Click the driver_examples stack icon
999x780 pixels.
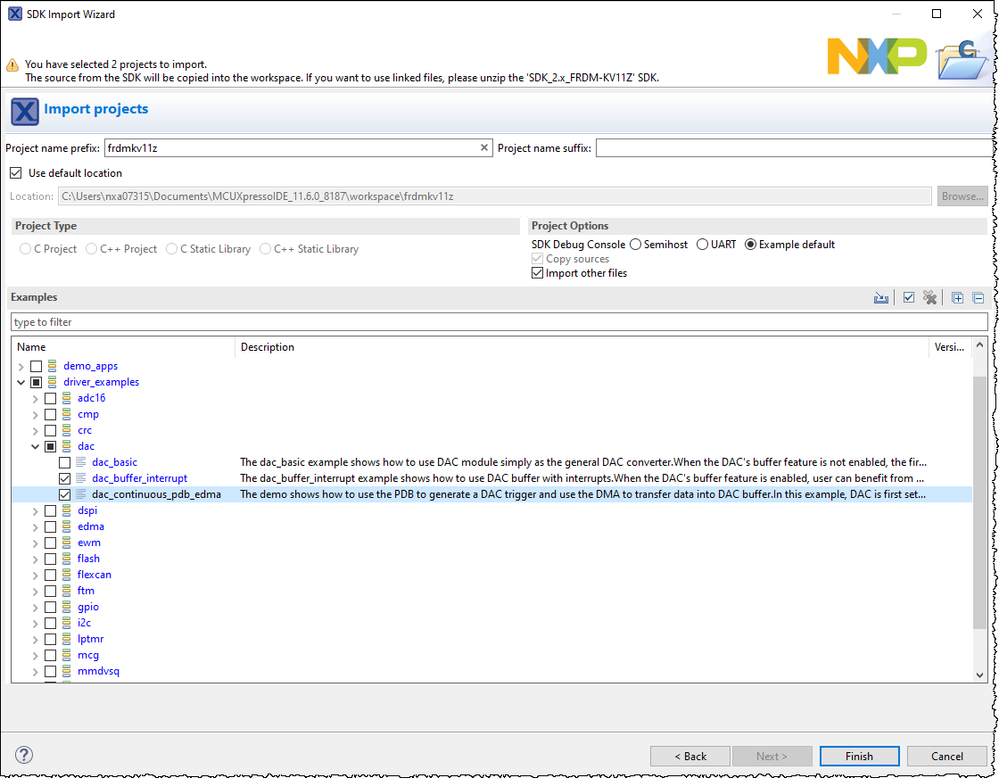tap(52, 382)
